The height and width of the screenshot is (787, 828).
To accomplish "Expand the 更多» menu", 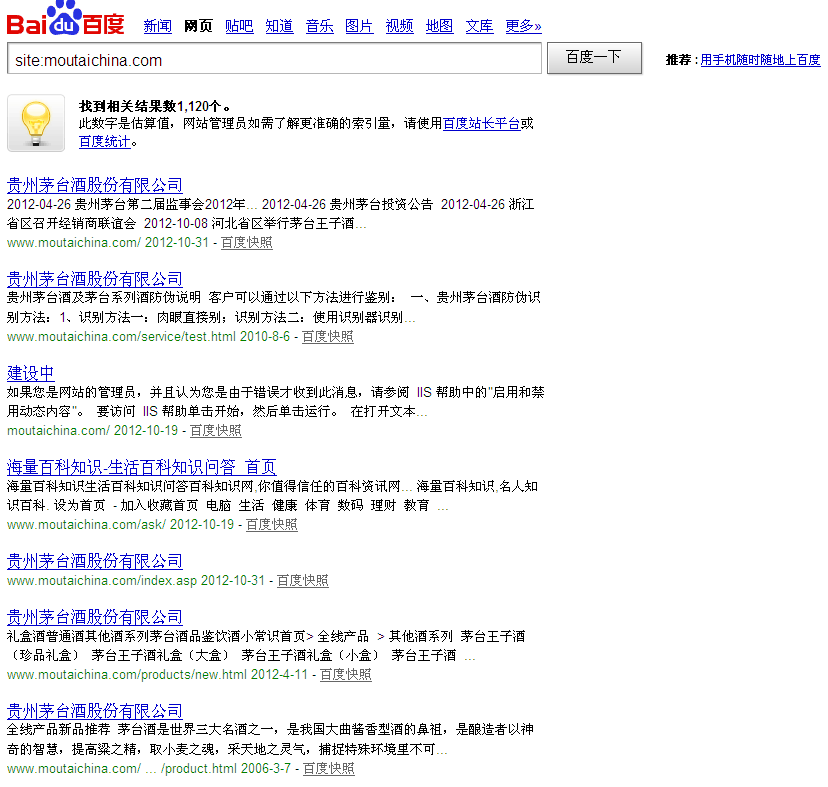I will coord(523,26).
